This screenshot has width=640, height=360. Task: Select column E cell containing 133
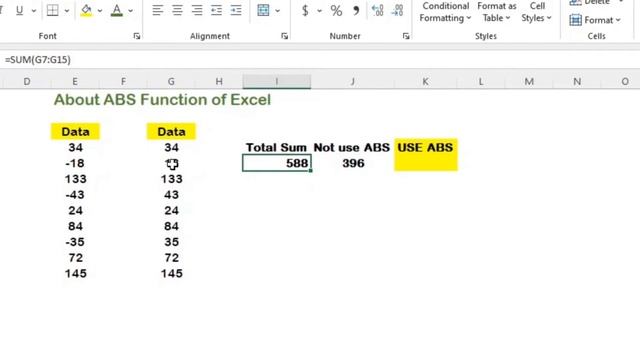[x=75, y=179]
